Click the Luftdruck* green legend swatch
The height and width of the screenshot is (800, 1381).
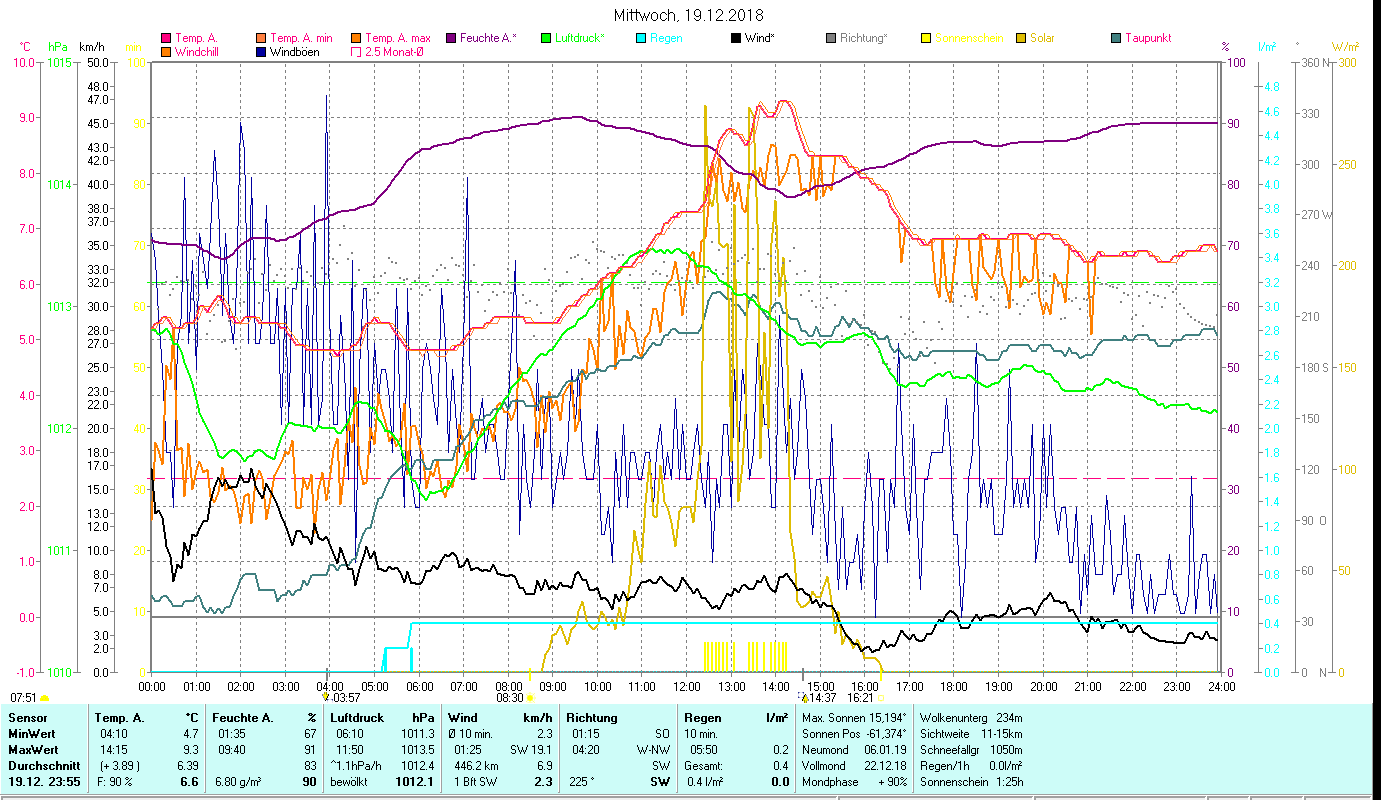(x=545, y=39)
